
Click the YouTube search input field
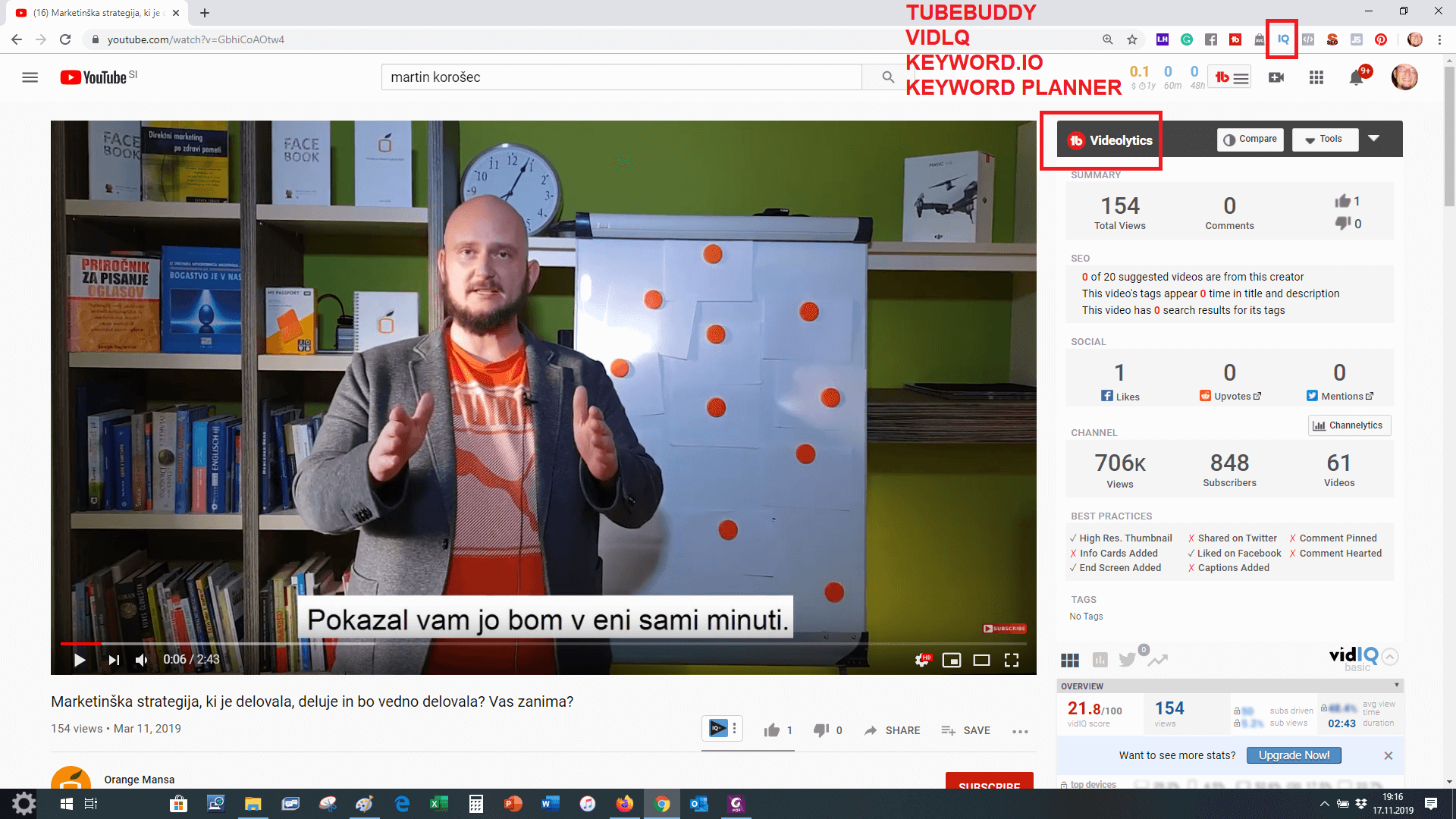tap(622, 77)
